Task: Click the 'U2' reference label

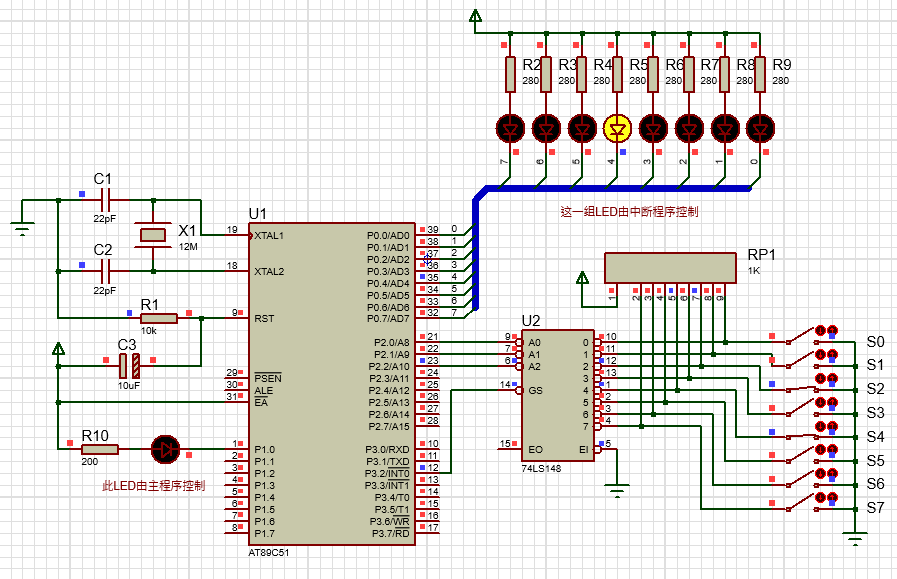Action: click(531, 320)
